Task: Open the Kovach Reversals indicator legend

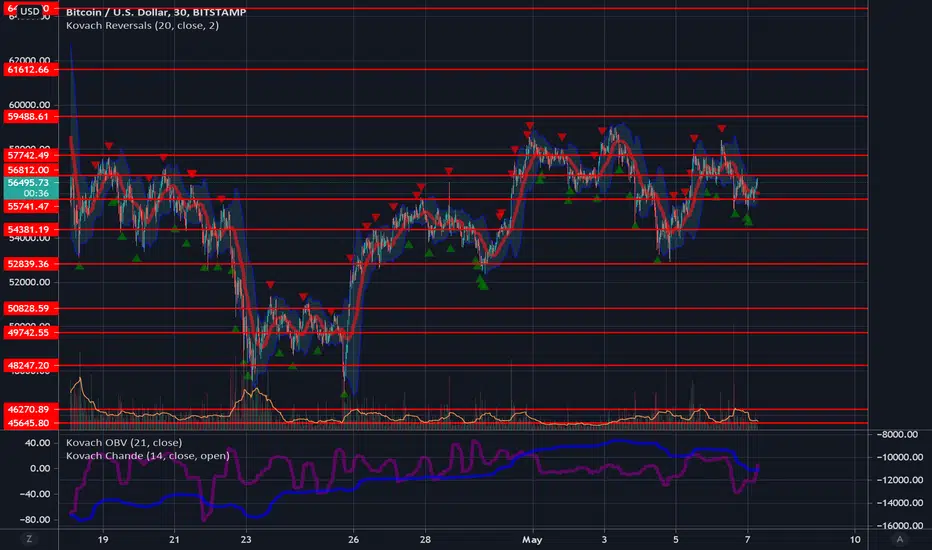Action: (x=143, y=26)
